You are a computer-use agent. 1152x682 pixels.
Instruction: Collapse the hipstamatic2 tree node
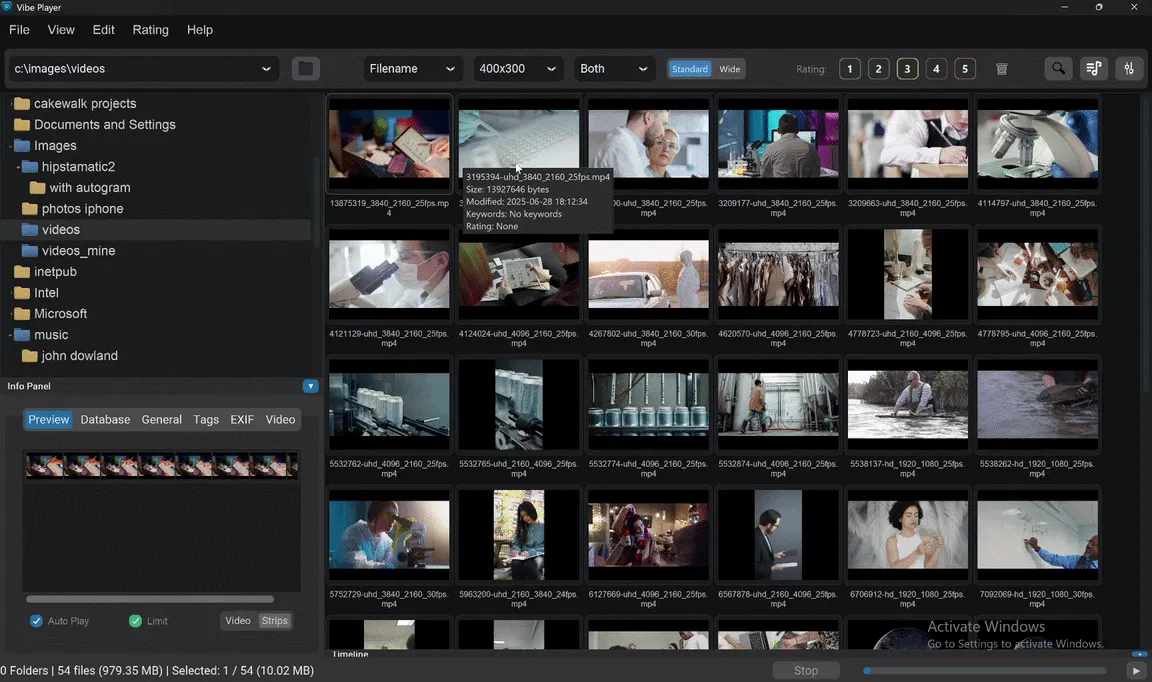18,167
